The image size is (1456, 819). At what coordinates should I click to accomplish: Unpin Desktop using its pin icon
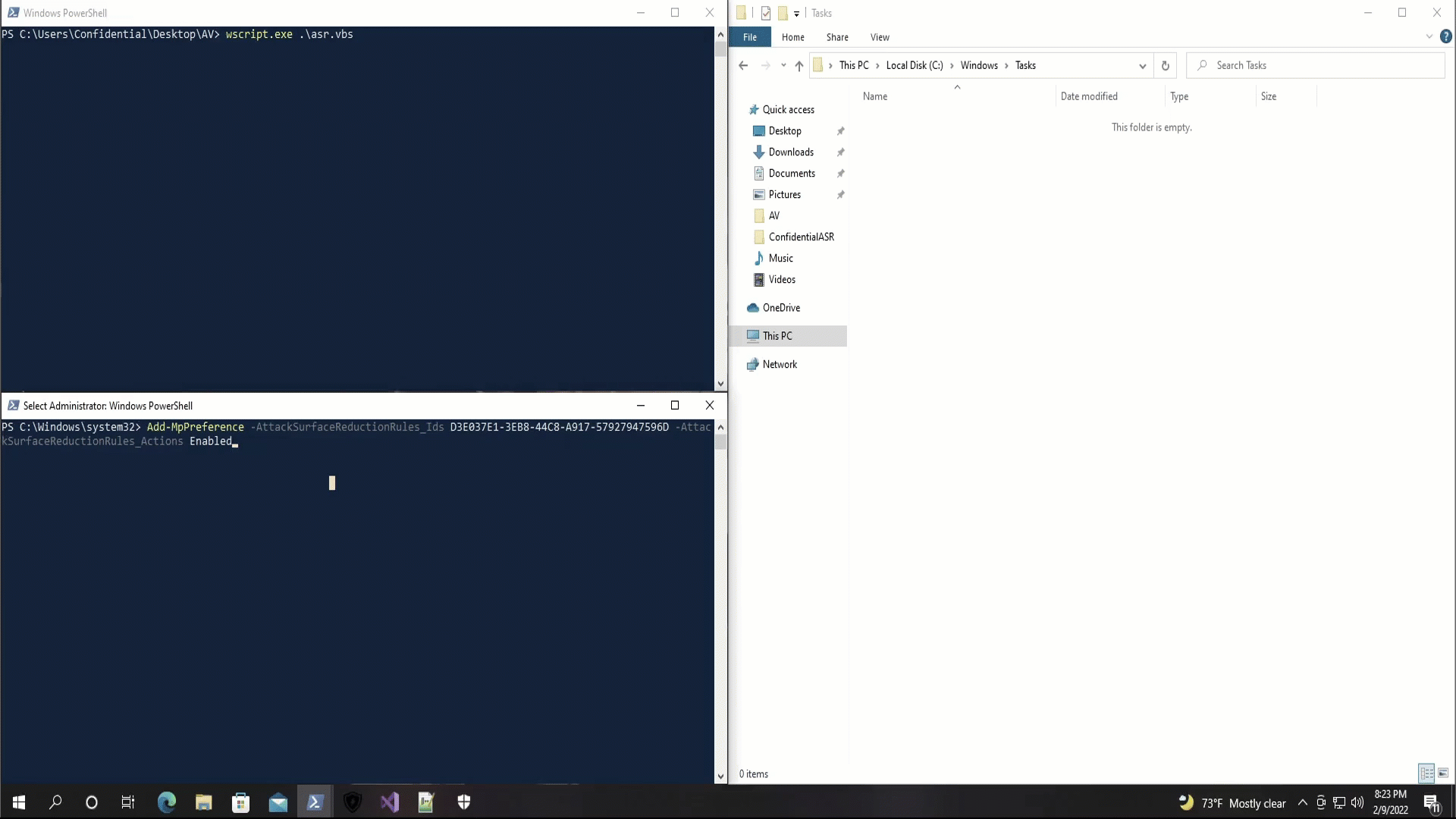(x=840, y=131)
